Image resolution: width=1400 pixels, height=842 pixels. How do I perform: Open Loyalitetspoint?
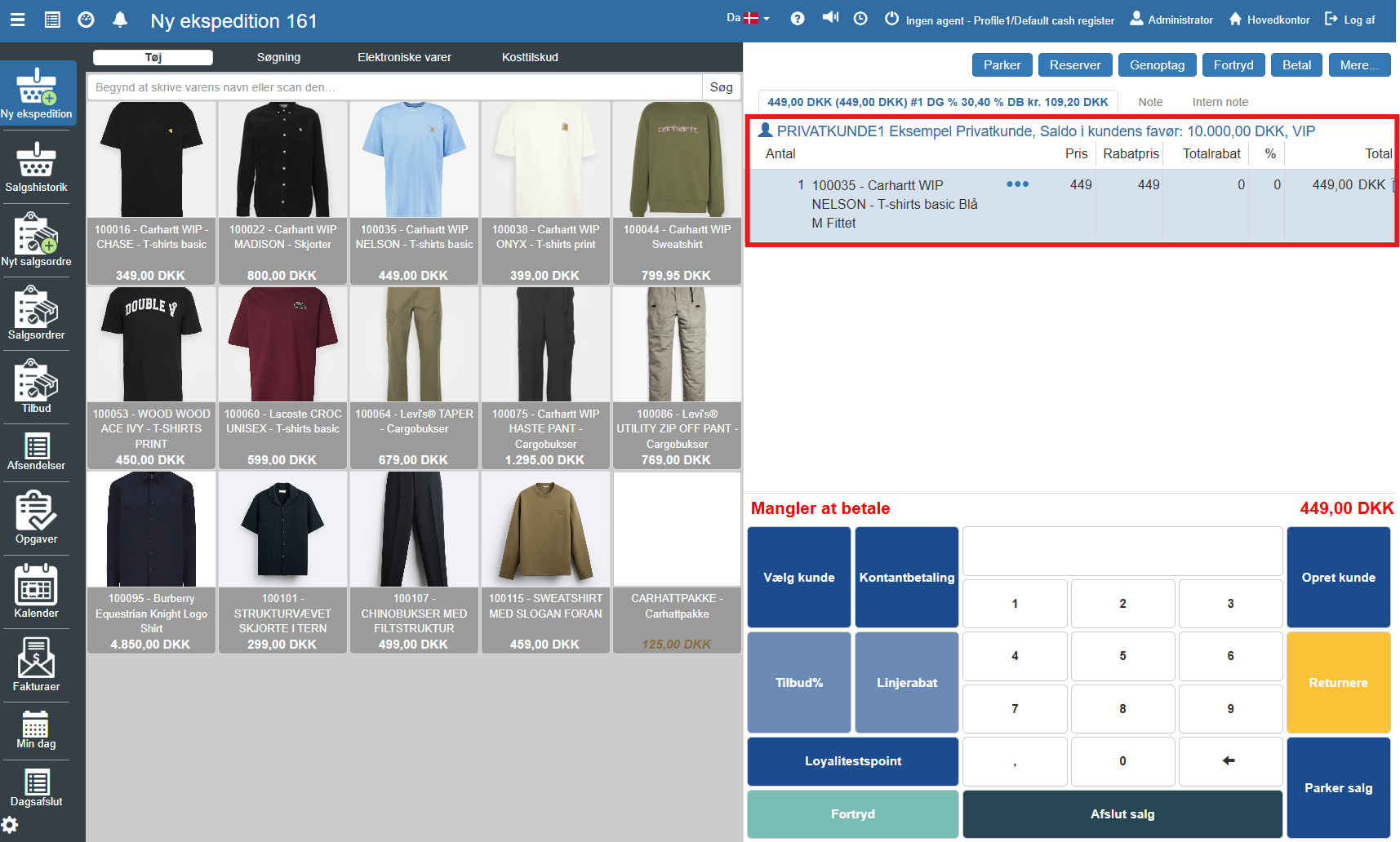pyautogui.click(x=853, y=761)
